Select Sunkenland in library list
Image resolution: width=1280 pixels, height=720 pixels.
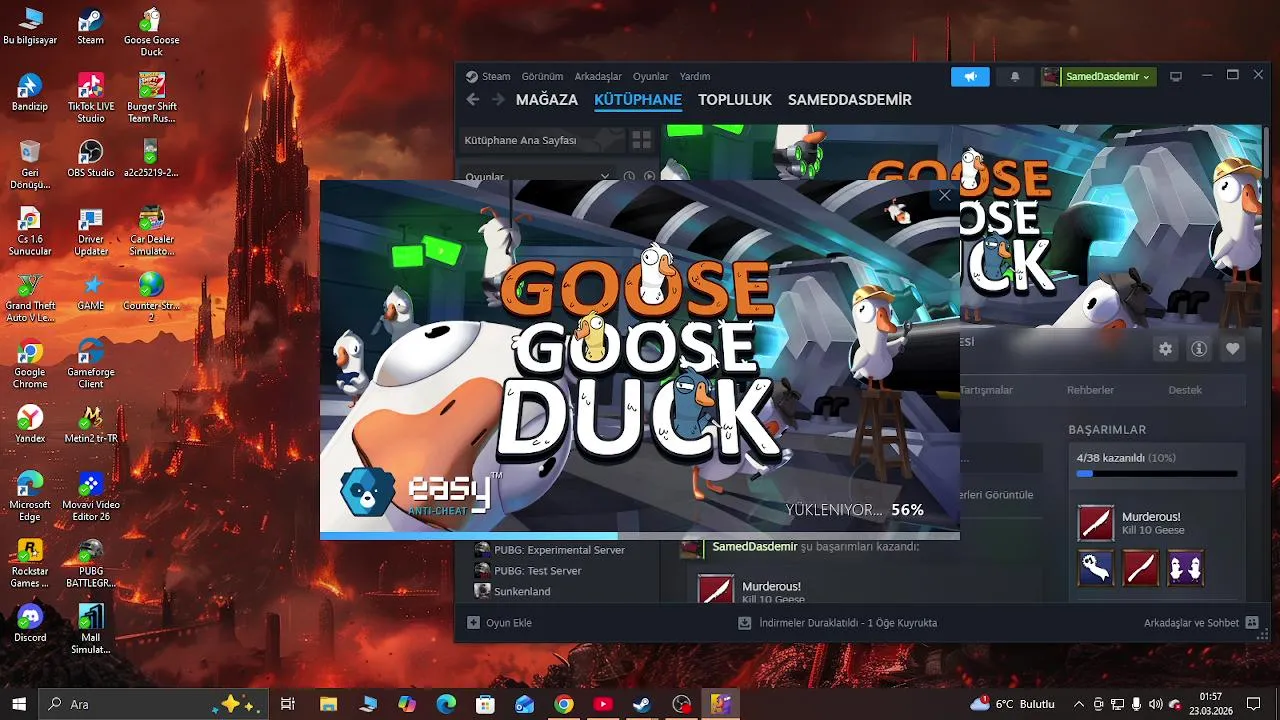tap(522, 591)
